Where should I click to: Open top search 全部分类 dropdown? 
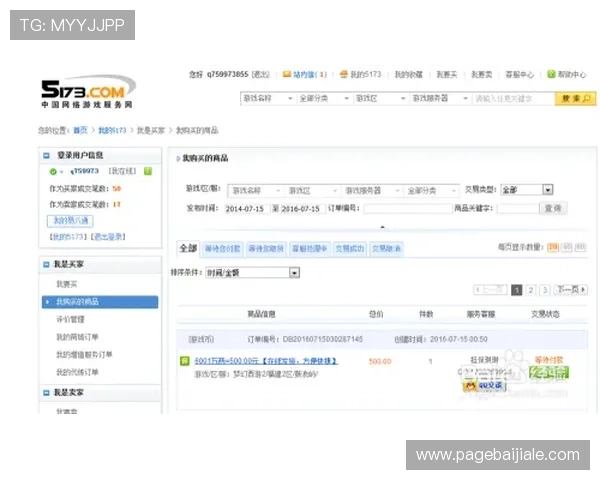coord(324,99)
